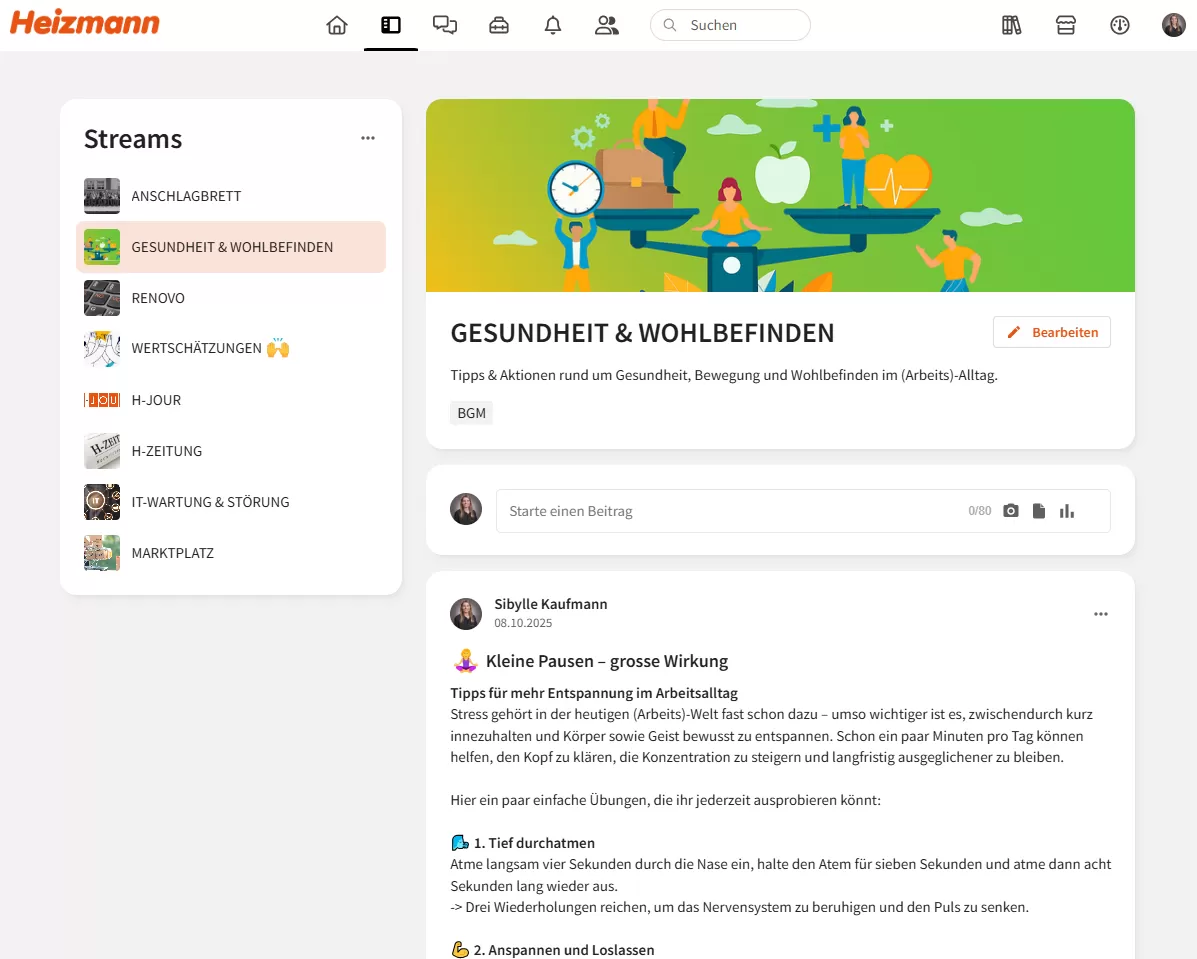Click the Suchen search field
Viewport: 1197px width, 959px height.
(731, 25)
